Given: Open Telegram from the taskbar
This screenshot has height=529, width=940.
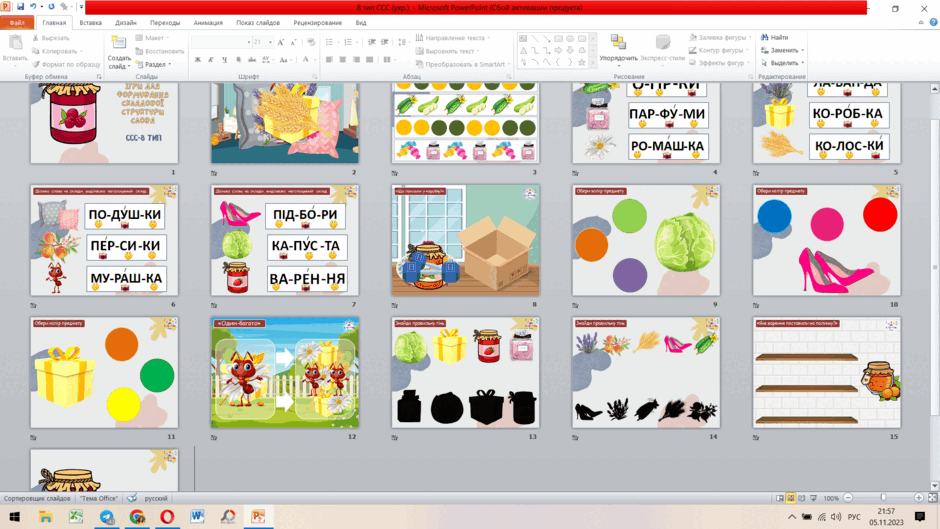Looking at the screenshot, I should pyautogui.click(x=107, y=516).
